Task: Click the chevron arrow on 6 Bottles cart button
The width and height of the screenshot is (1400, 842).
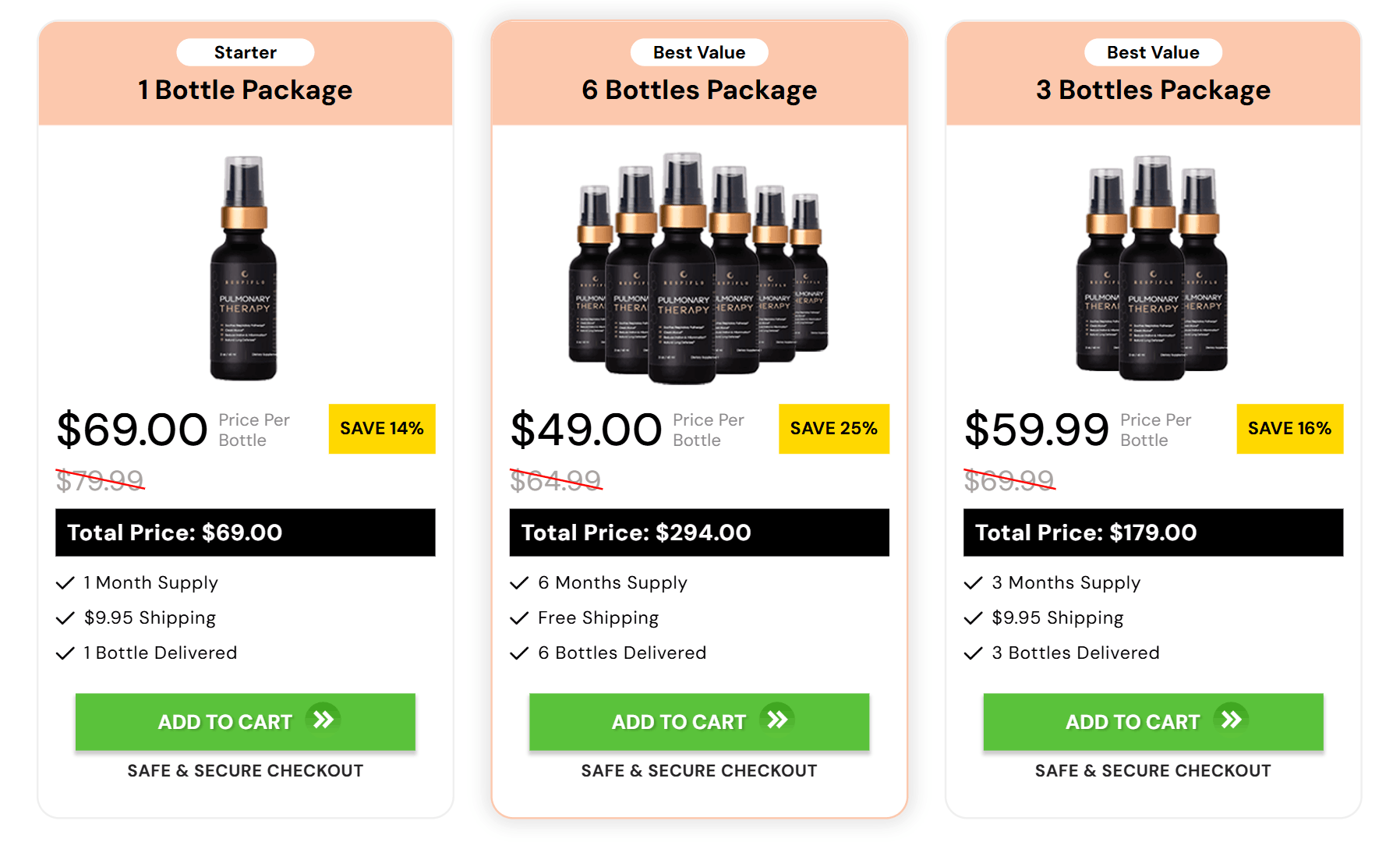Action: 777,720
